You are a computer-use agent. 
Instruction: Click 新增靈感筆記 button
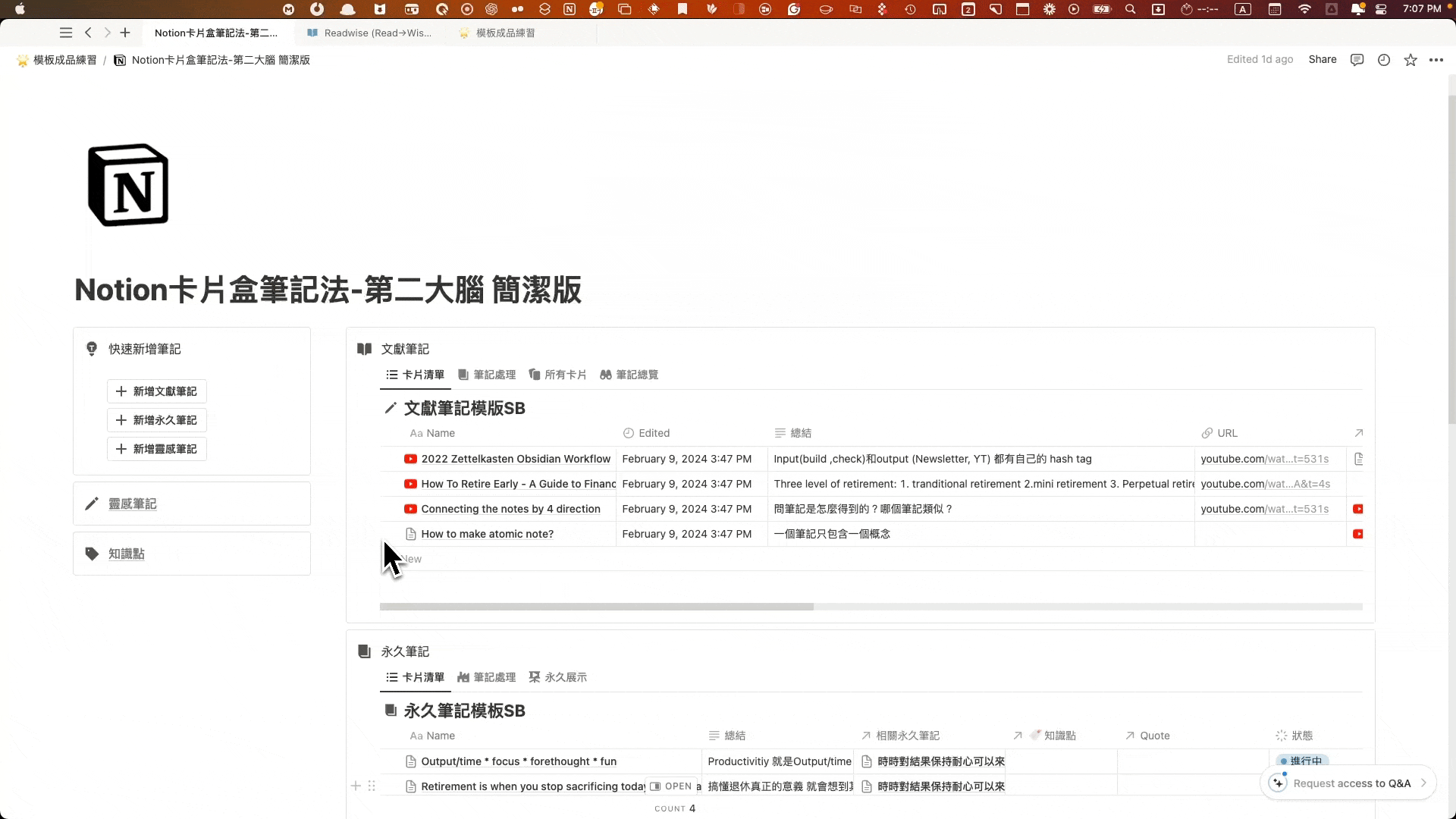(156, 449)
